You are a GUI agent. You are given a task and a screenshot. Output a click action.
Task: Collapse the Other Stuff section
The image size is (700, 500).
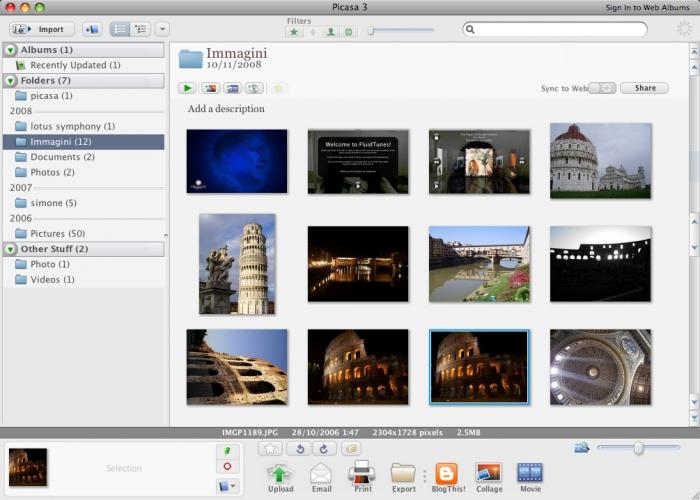coord(11,249)
